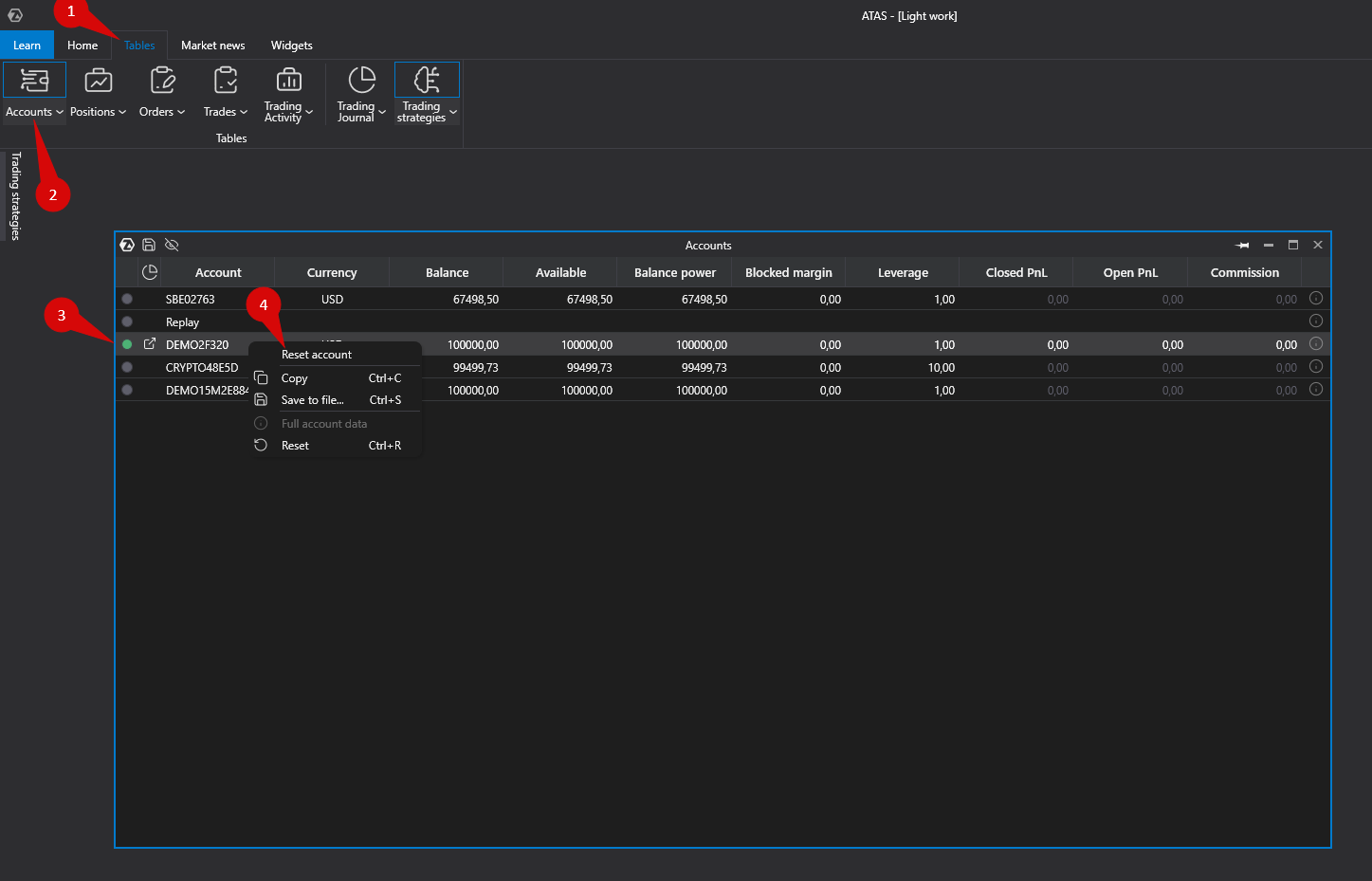The image size is (1372, 881).
Task: Open the Trading Activity icon in the ribbon
Action: point(289,81)
